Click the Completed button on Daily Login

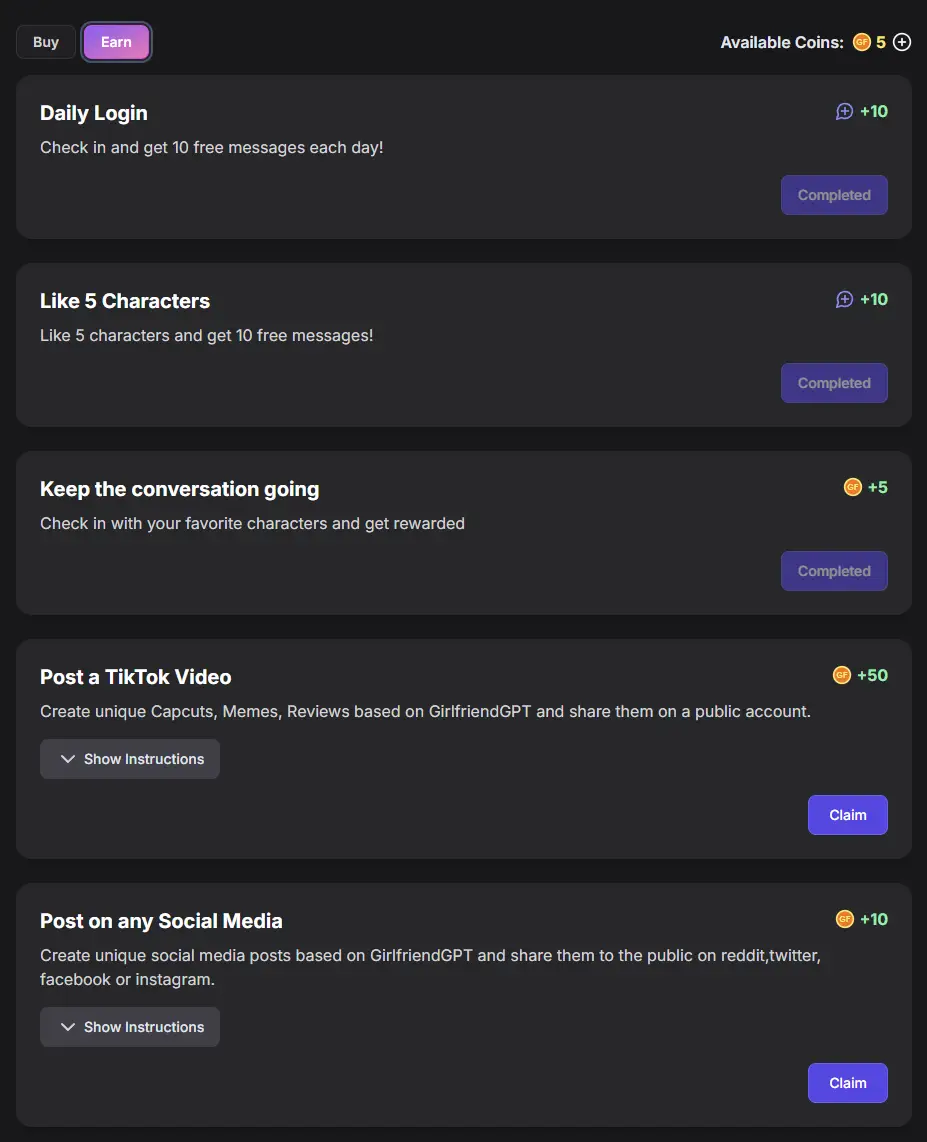click(x=834, y=195)
